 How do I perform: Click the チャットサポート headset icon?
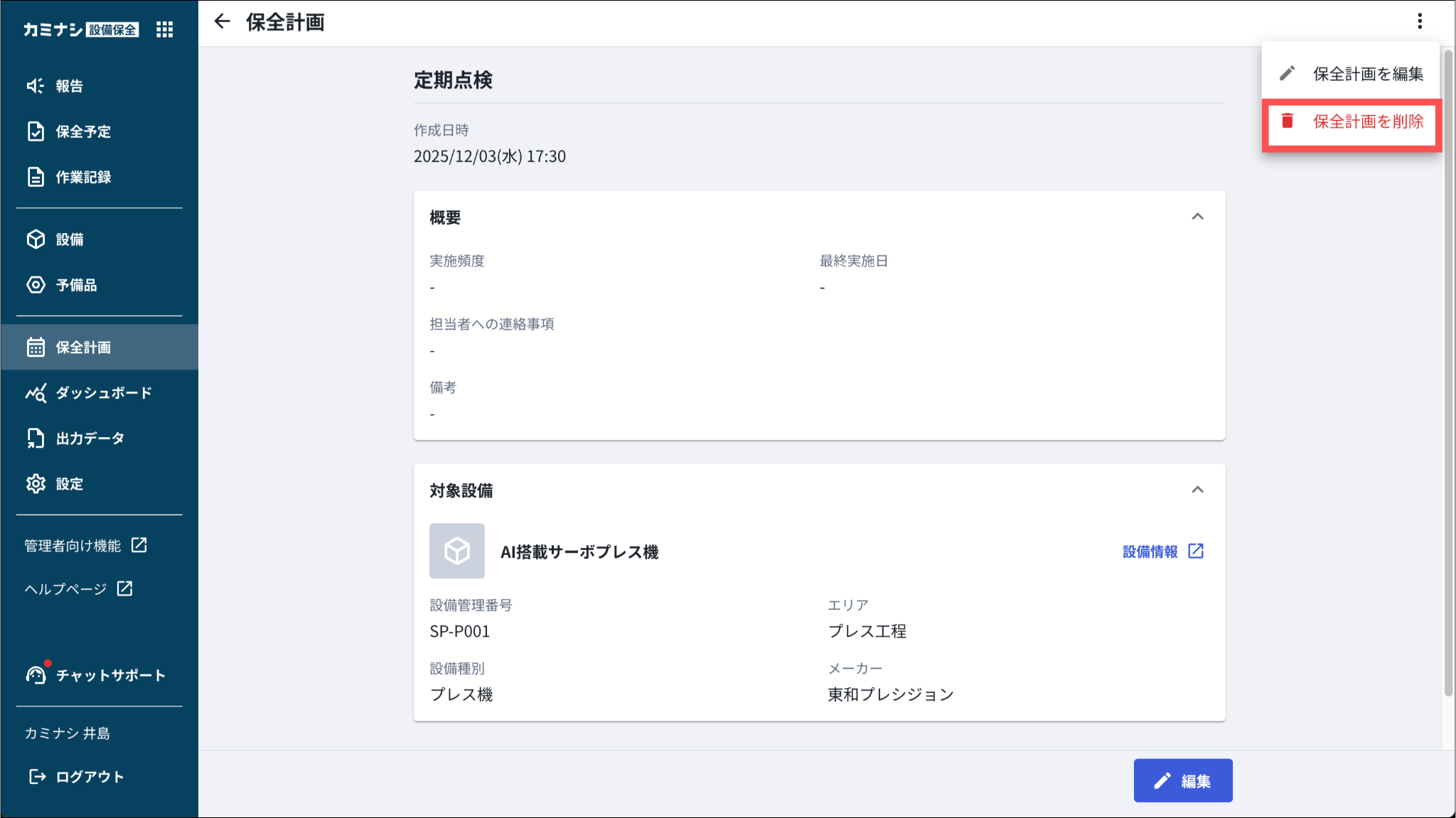click(x=36, y=674)
